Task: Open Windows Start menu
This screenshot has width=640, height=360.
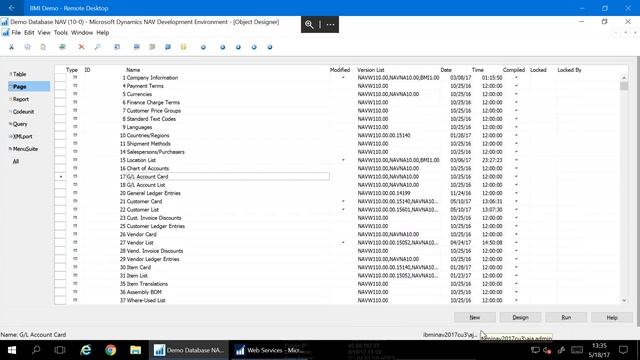Action: [x=12, y=350]
